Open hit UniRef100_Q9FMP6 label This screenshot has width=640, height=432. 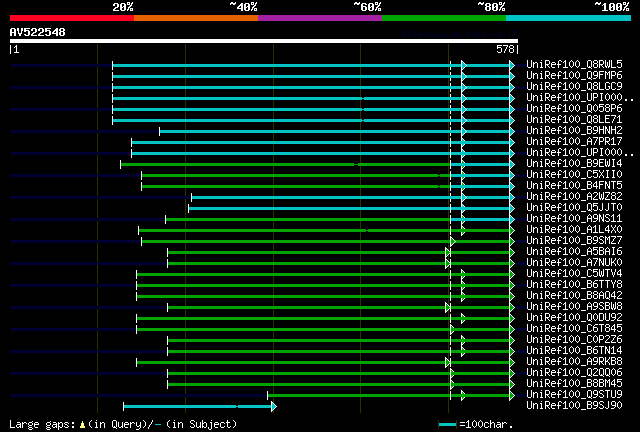(x=574, y=76)
